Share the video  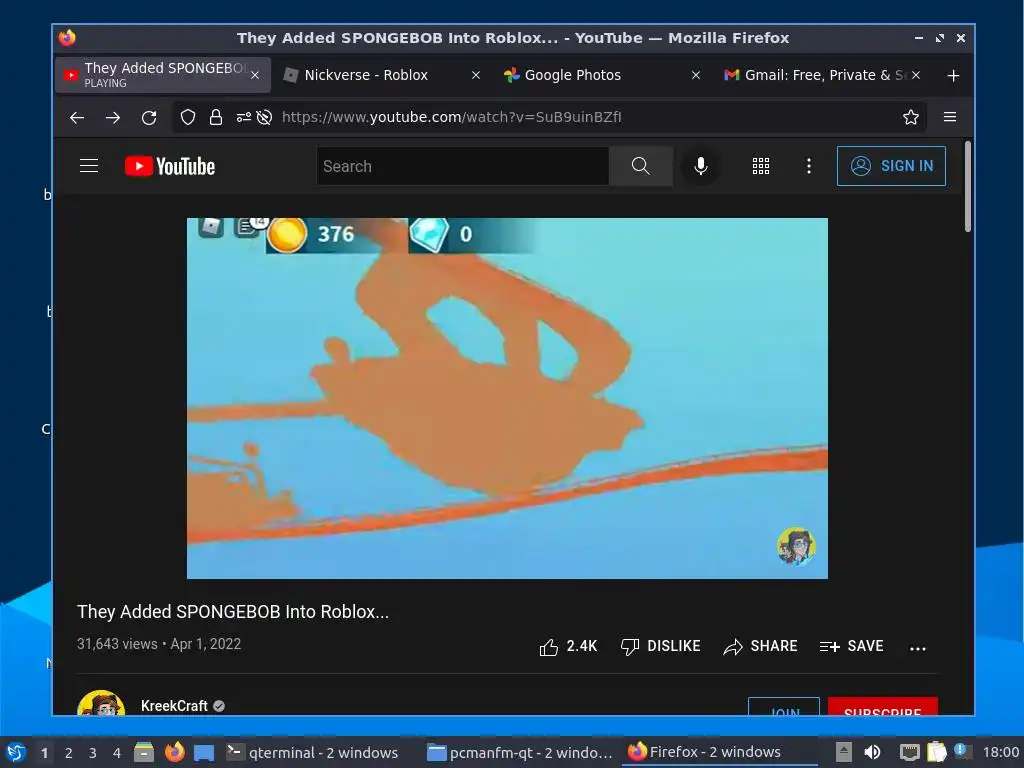tap(760, 647)
